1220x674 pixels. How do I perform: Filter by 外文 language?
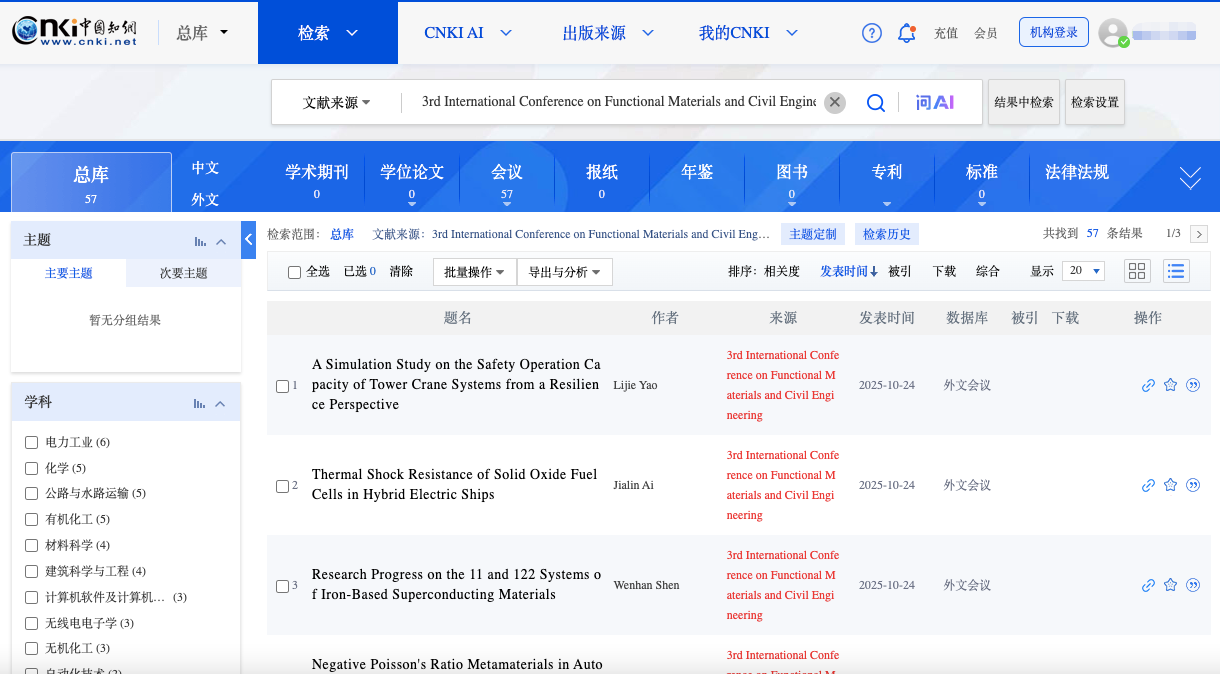(205, 199)
